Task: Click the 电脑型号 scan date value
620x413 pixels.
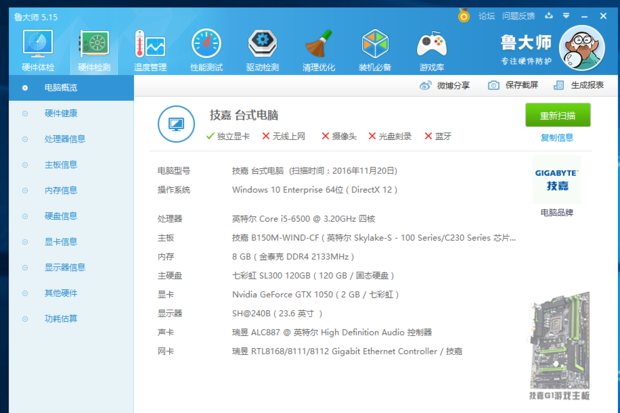Action: [314, 171]
